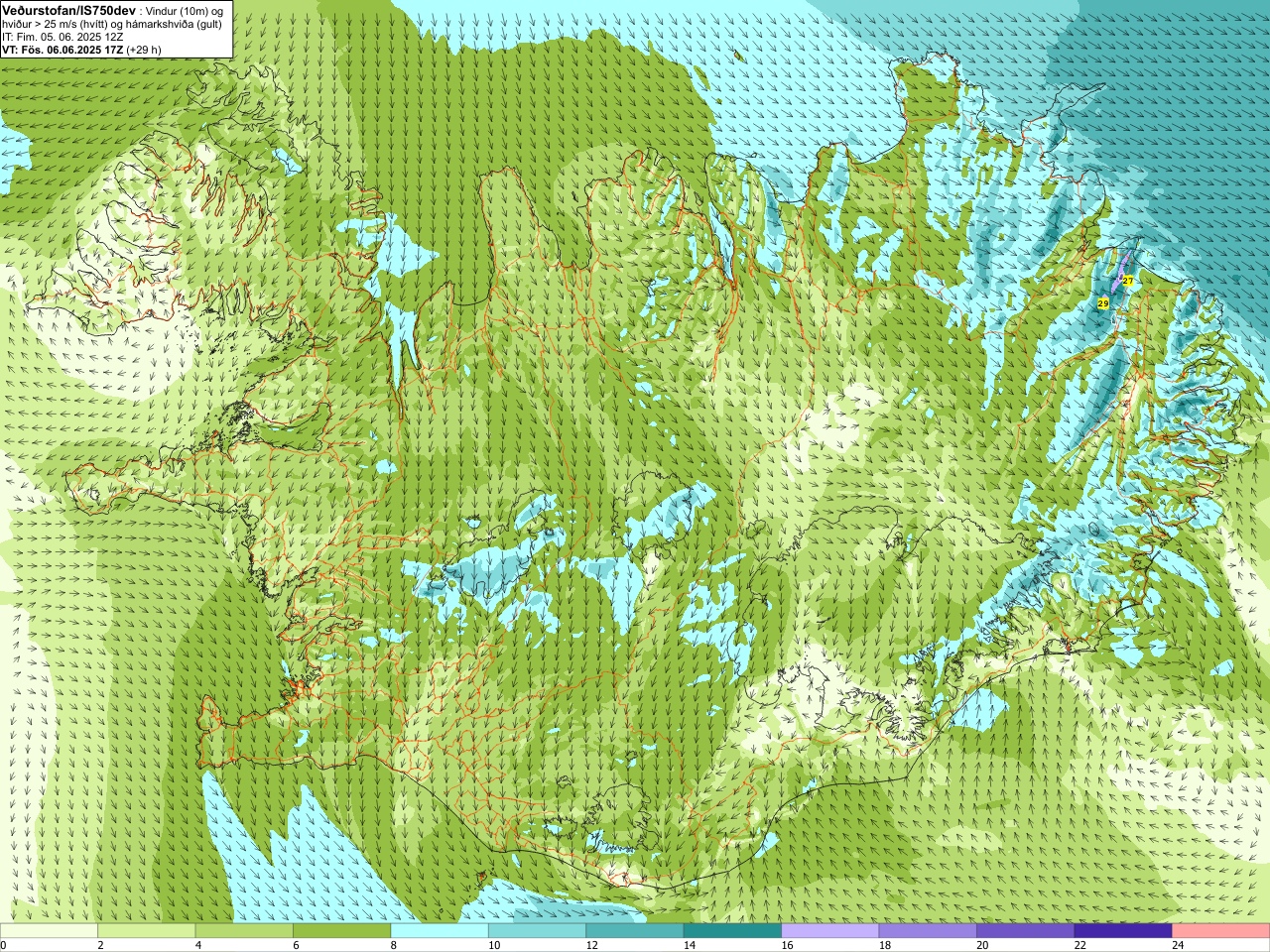1270x952 pixels.
Task: Click the legend scale number 20
Action: pyautogui.click(x=982, y=945)
